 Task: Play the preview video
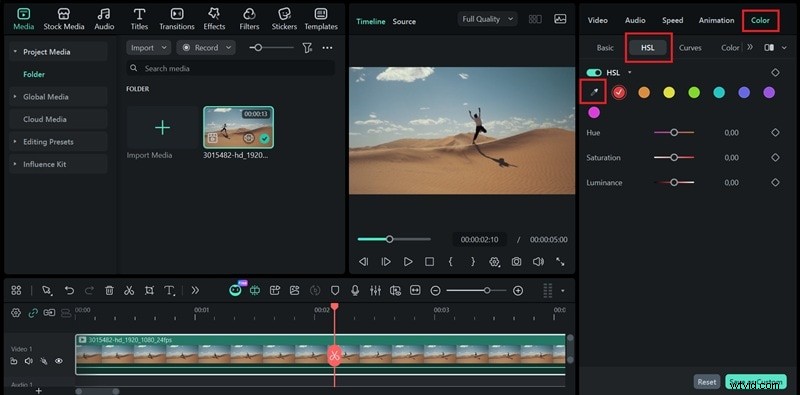408,262
